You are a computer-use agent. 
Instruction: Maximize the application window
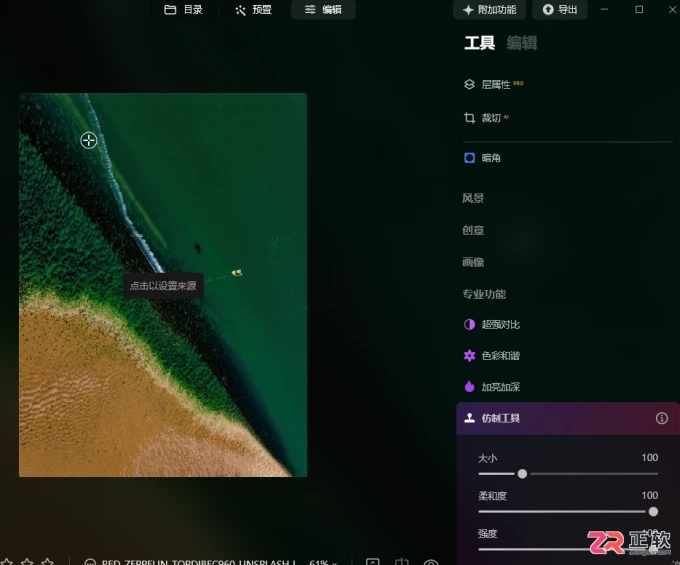639,10
